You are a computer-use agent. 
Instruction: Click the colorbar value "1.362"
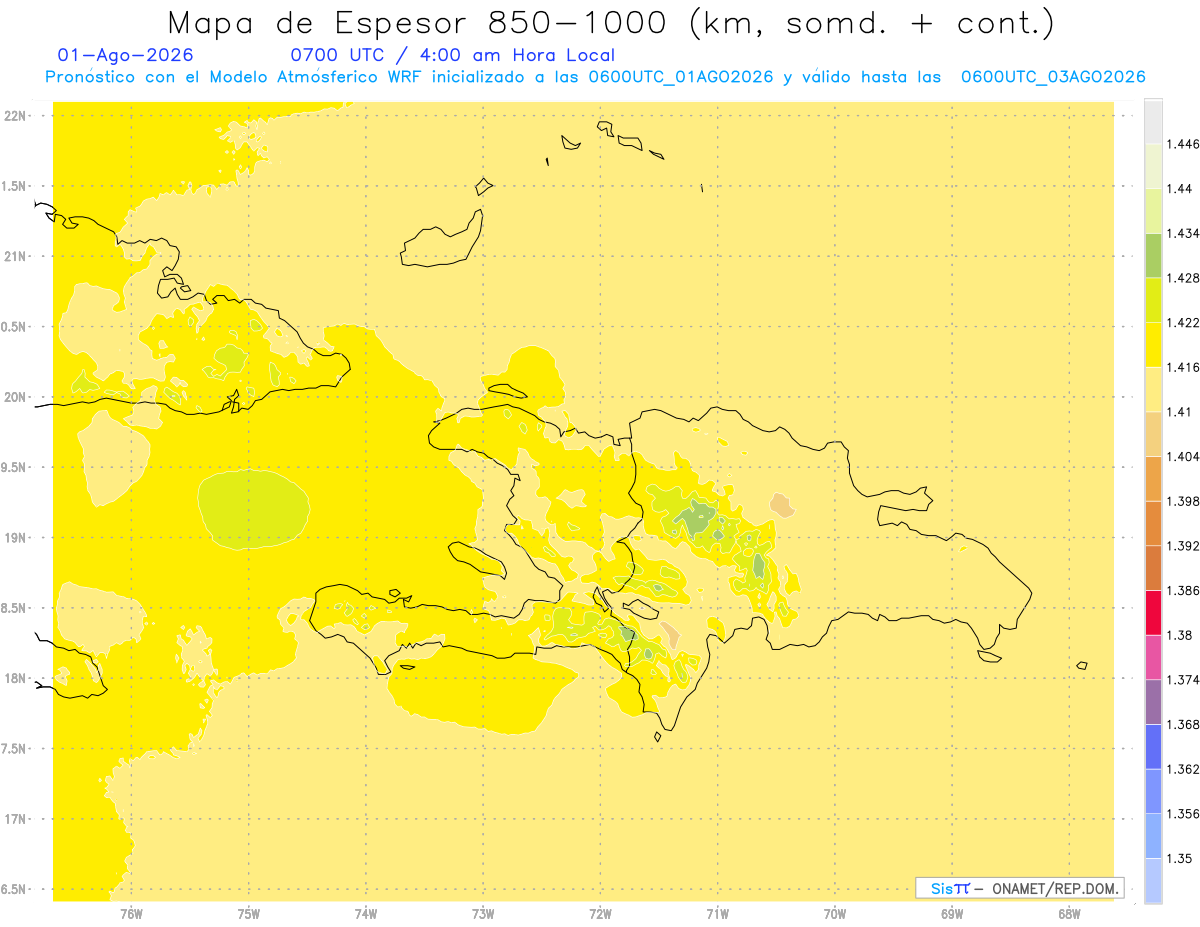[1183, 770]
